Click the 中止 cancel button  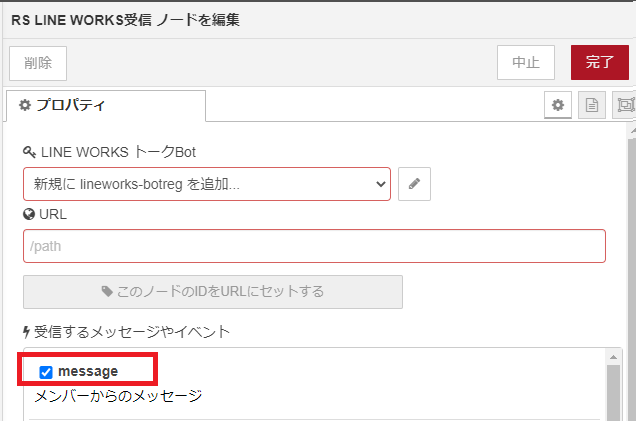coord(526,63)
